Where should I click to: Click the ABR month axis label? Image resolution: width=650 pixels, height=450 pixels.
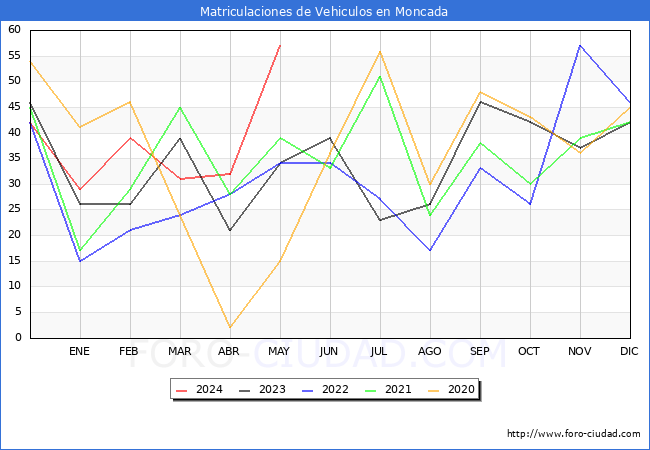coord(229,351)
